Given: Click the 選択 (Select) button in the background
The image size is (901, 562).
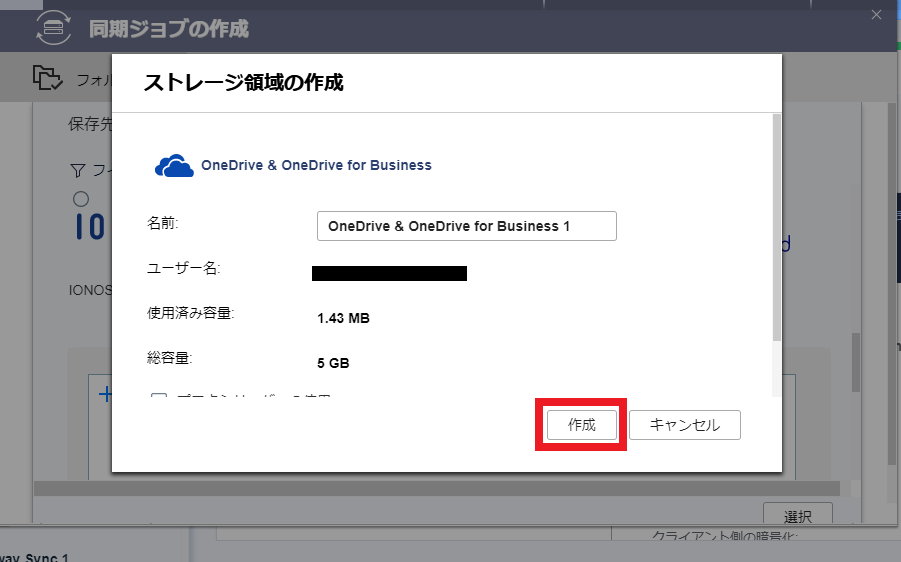Looking at the screenshot, I should pyautogui.click(x=798, y=514).
